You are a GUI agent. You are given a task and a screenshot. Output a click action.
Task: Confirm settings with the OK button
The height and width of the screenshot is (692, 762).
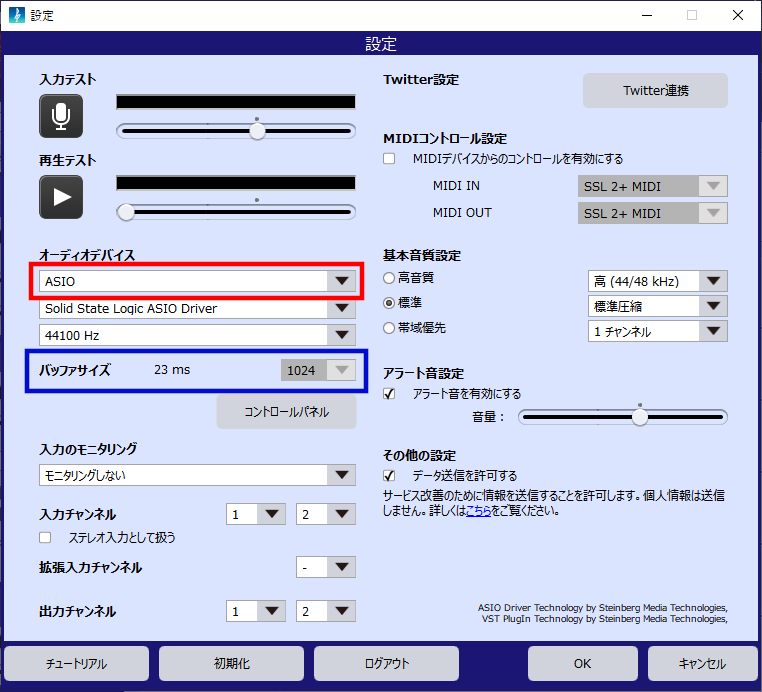coord(583,663)
